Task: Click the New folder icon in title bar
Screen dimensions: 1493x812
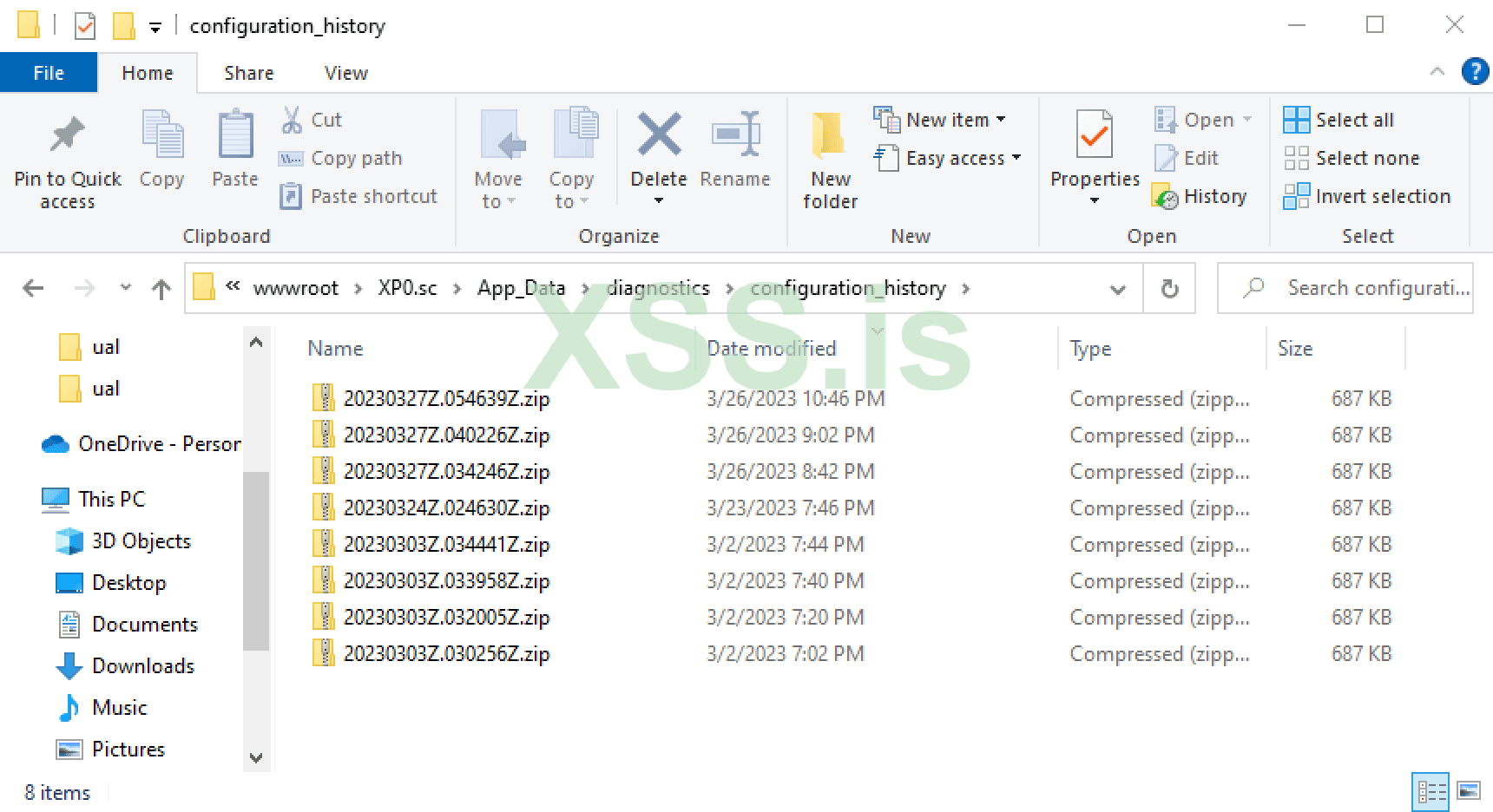Action: [124, 26]
